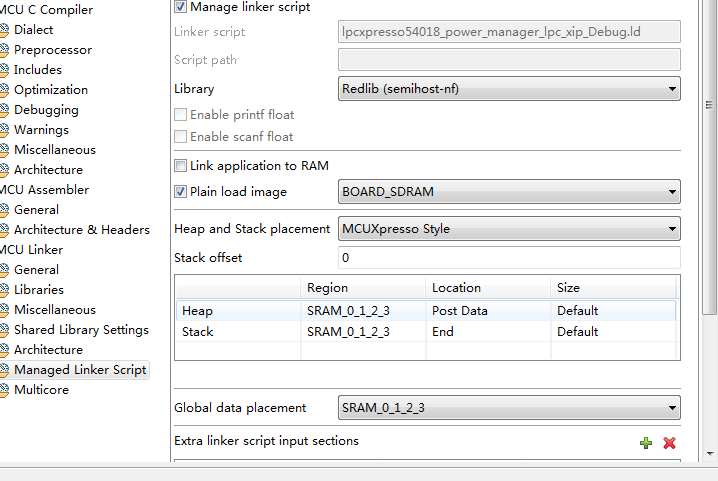Select the Architecture & Headers item
718x481 pixels.
[81, 230]
